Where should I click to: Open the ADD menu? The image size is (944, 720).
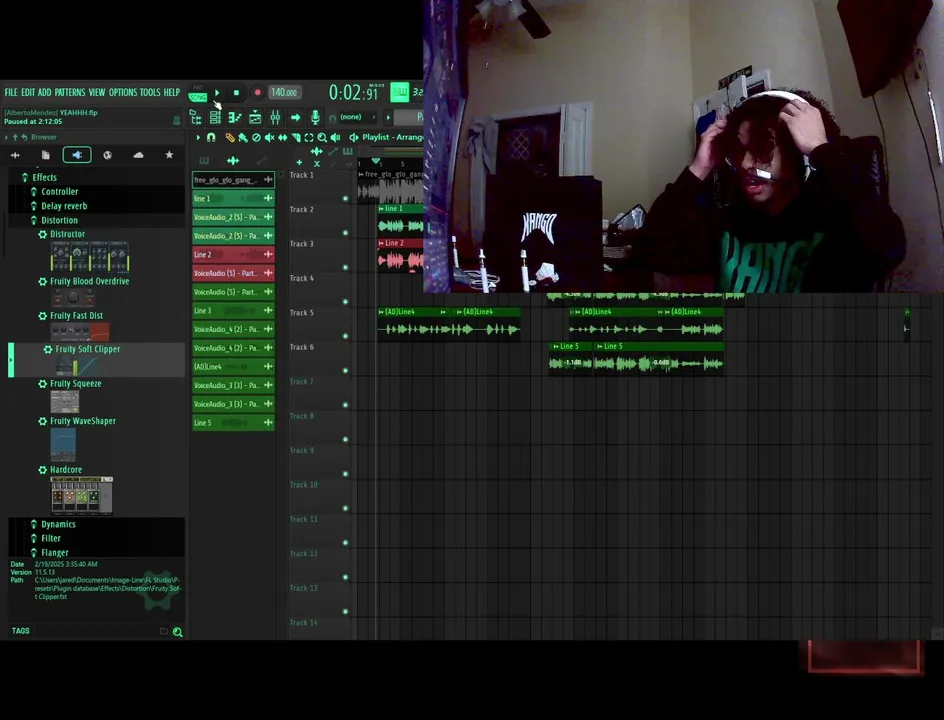(45, 92)
